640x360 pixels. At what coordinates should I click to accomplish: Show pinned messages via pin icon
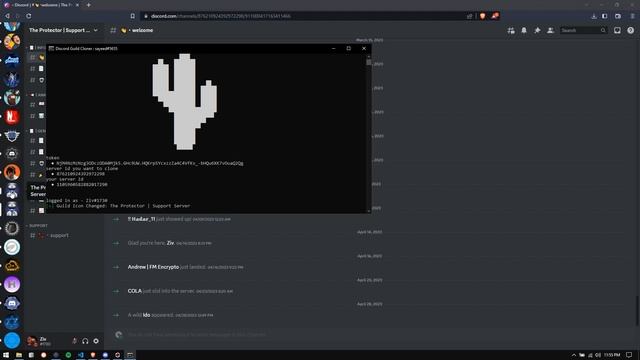[x=537, y=30]
